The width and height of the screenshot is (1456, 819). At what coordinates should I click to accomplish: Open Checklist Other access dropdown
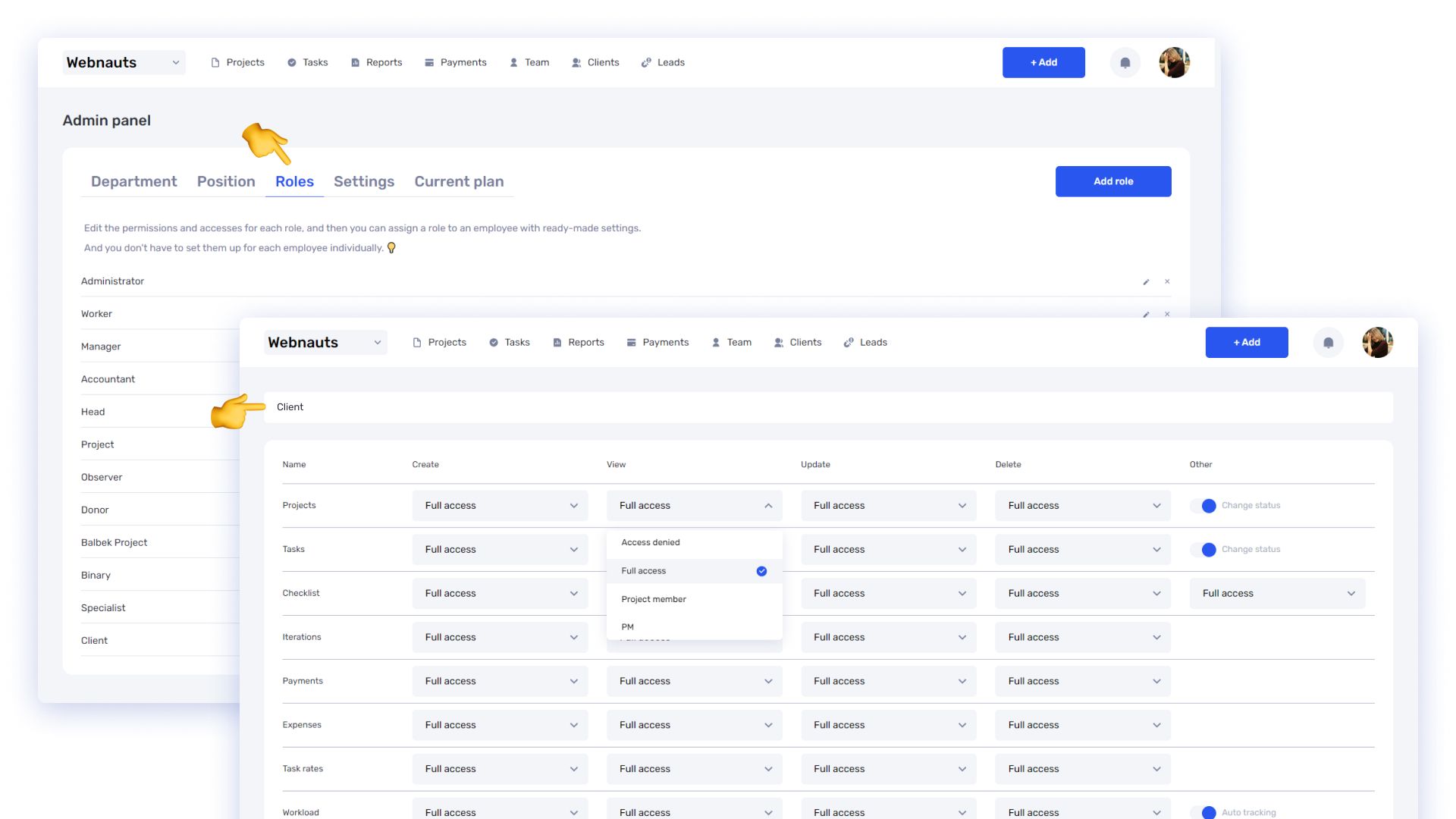point(1278,594)
